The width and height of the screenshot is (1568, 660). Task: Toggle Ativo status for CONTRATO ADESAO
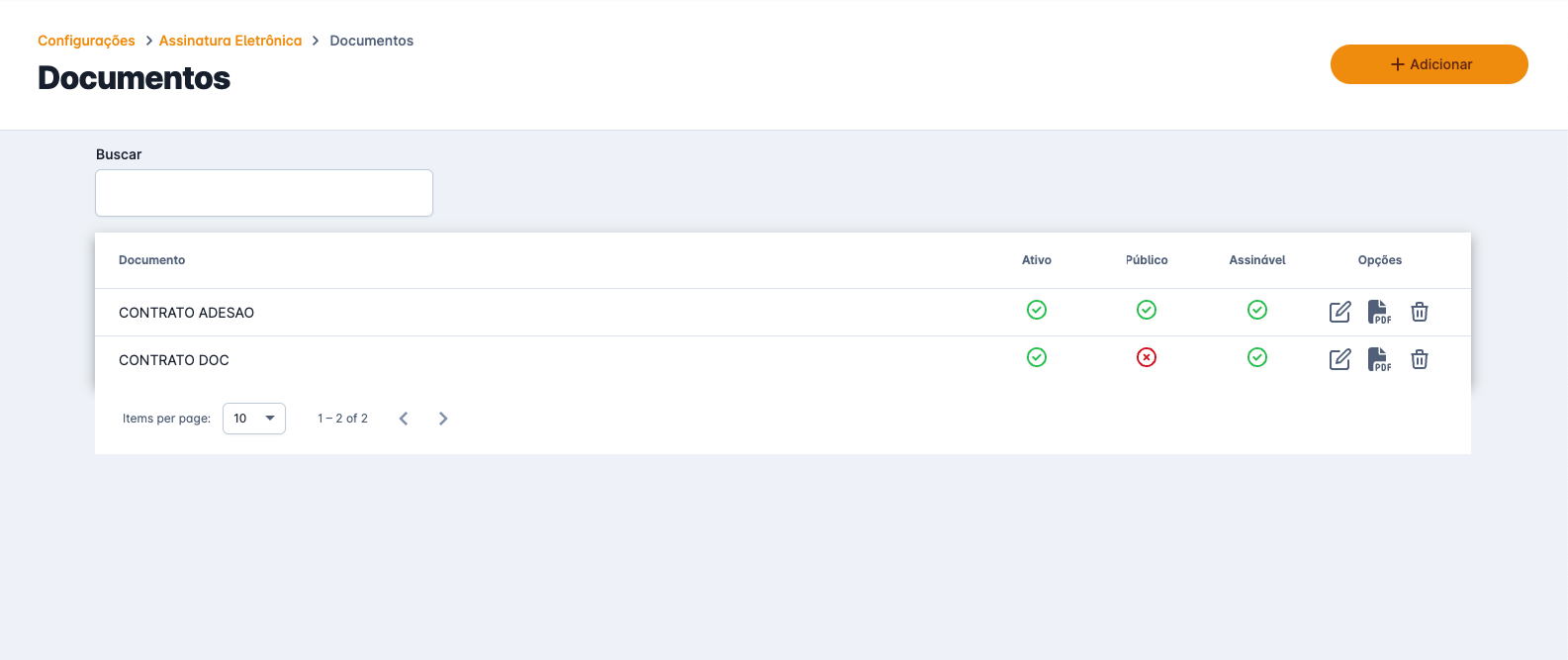click(1037, 310)
